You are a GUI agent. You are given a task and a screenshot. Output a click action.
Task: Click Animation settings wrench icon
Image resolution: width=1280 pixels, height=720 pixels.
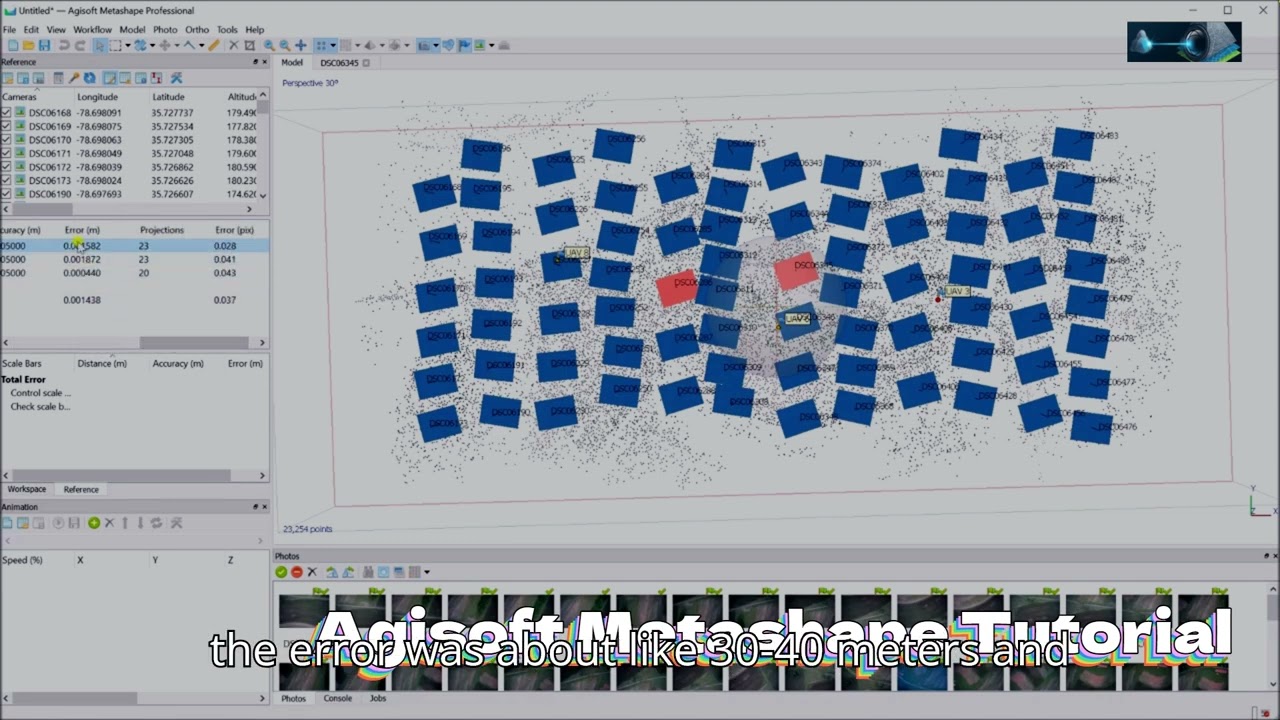coord(176,523)
